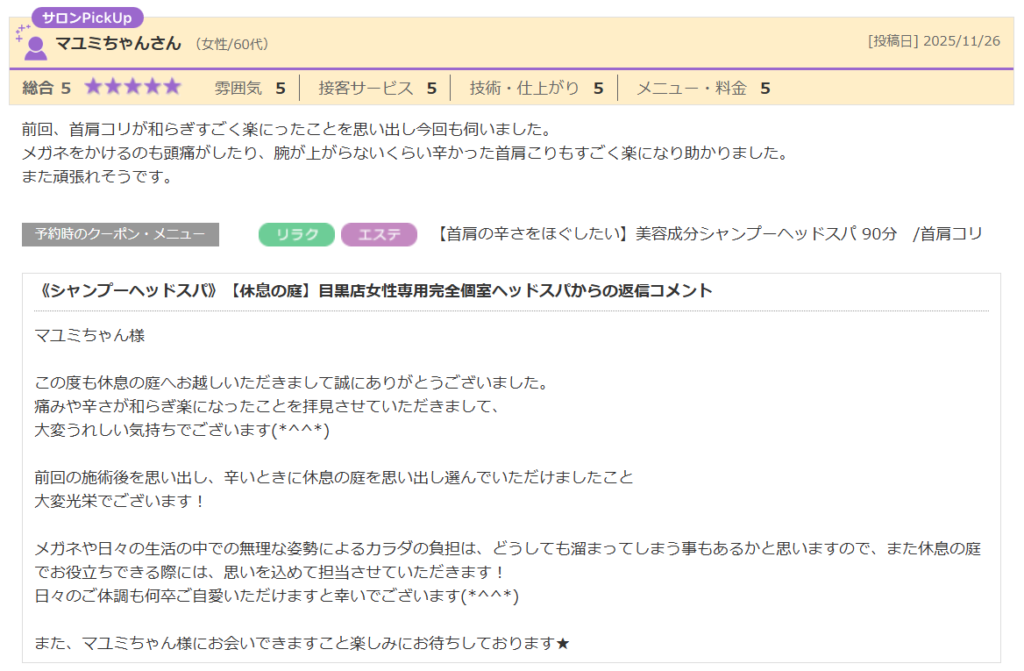Click the 総合 5 overall score
The width and height of the screenshot is (1024, 671).
coord(47,88)
